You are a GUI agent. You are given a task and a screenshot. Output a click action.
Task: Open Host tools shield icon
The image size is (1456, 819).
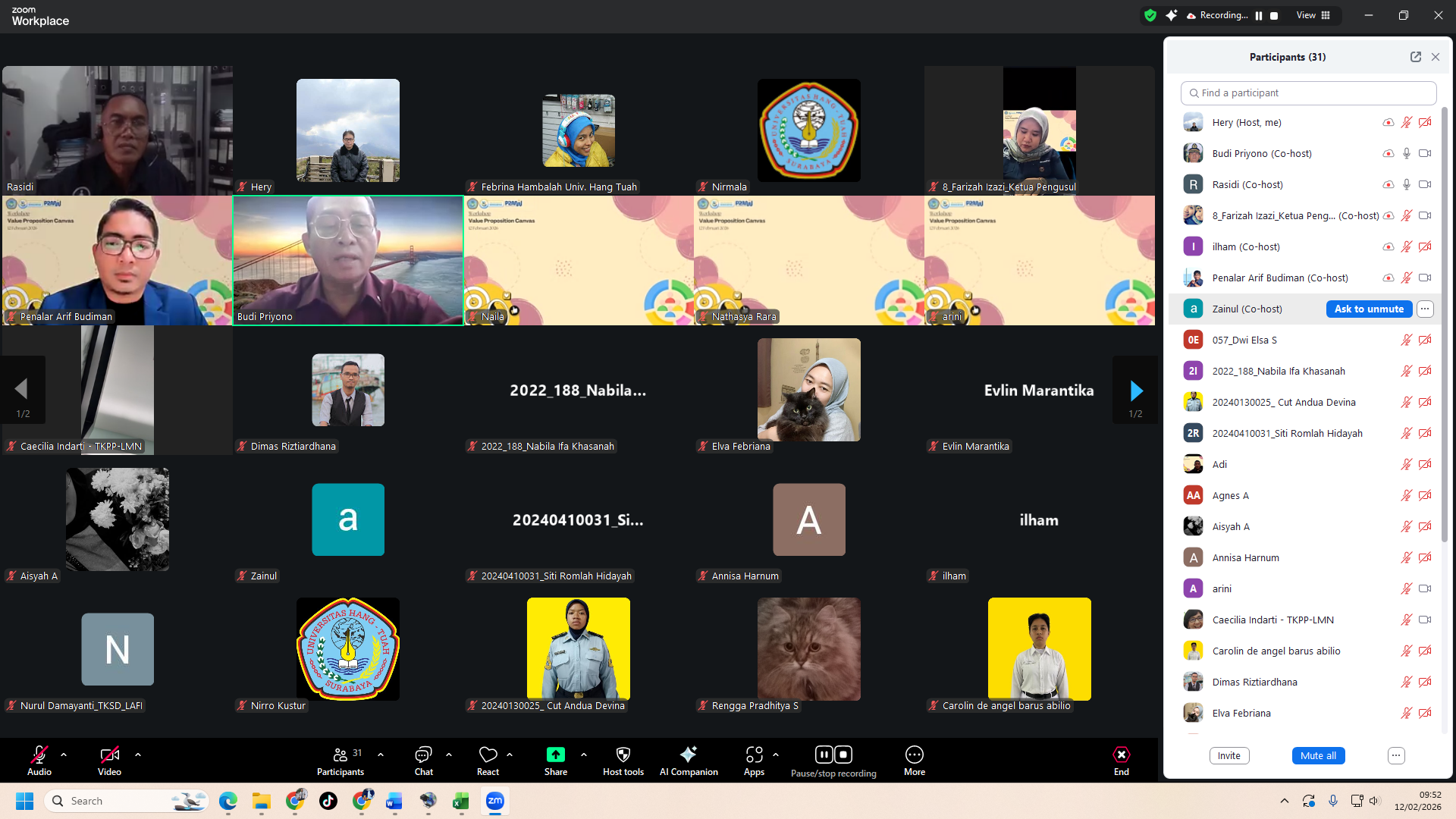(623, 755)
